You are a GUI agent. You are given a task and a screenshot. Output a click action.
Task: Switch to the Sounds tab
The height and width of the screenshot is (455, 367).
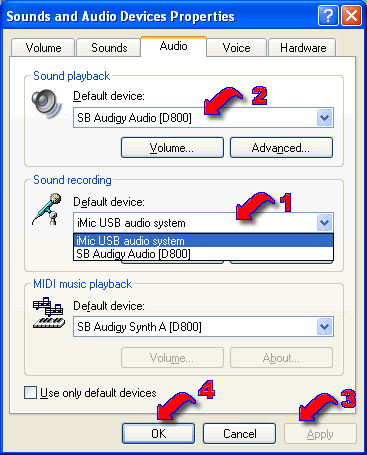pos(109,48)
